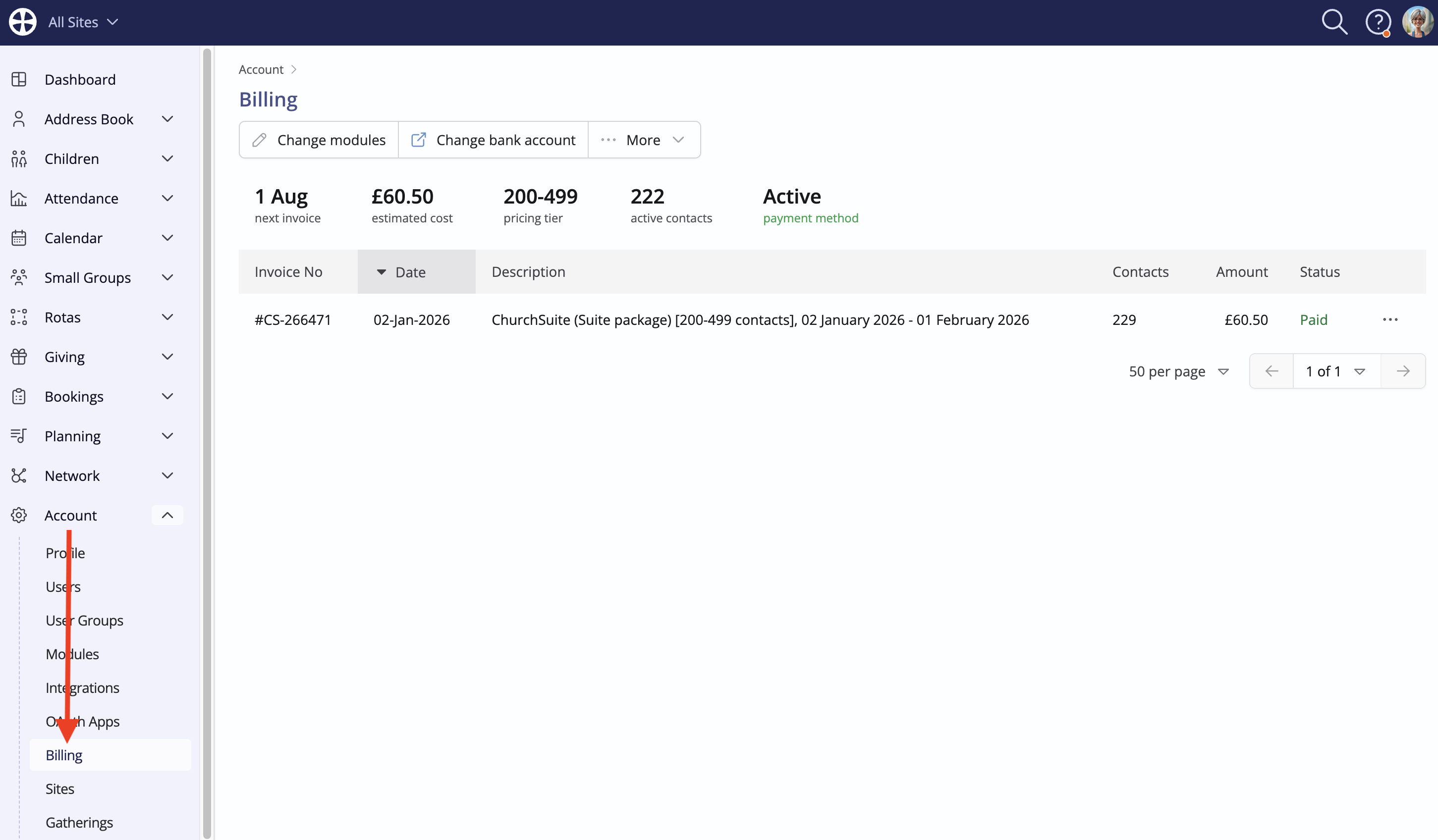
Task: Click the external link icon on Change bank account
Action: 418,140
